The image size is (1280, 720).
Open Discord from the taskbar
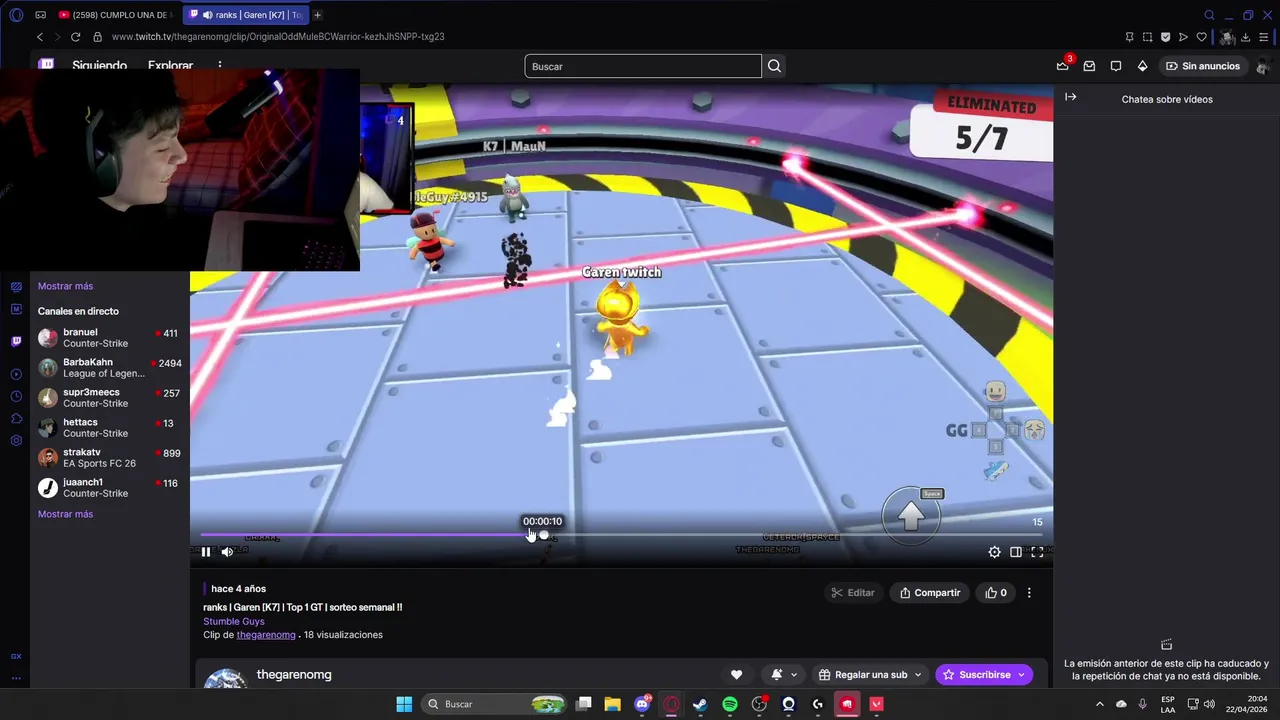pyautogui.click(x=642, y=704)
